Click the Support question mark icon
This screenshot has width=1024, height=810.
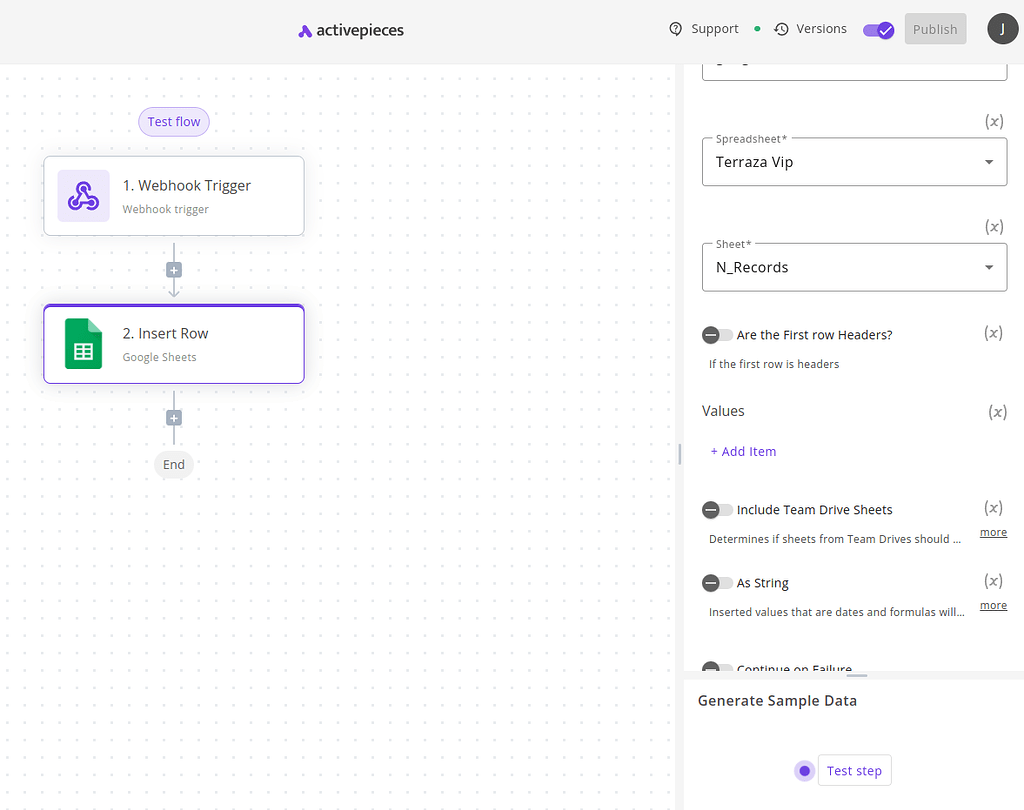[675, 29]
